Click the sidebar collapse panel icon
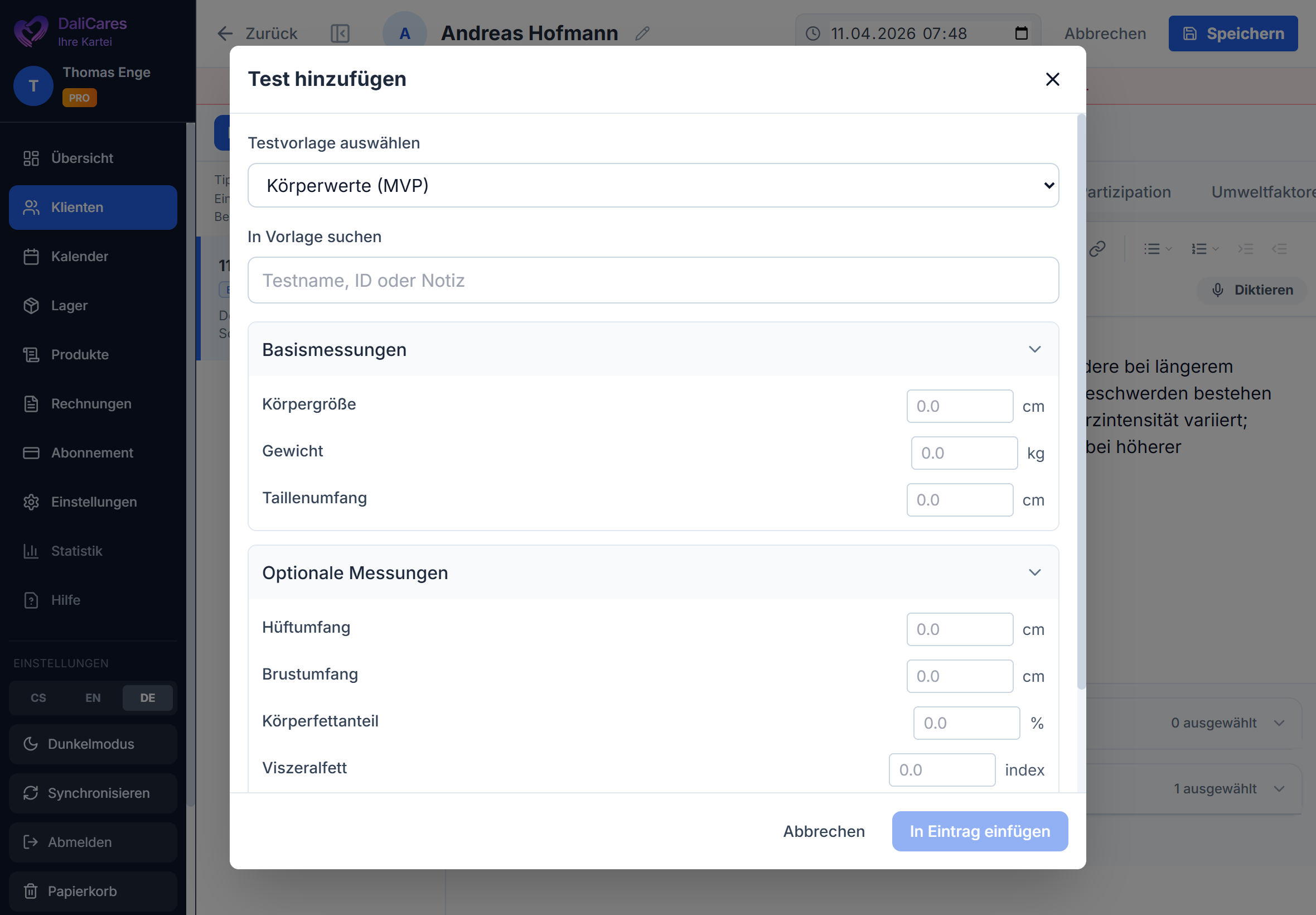The width and height of the screenshot is (1316, 915). tap(340, 33)
